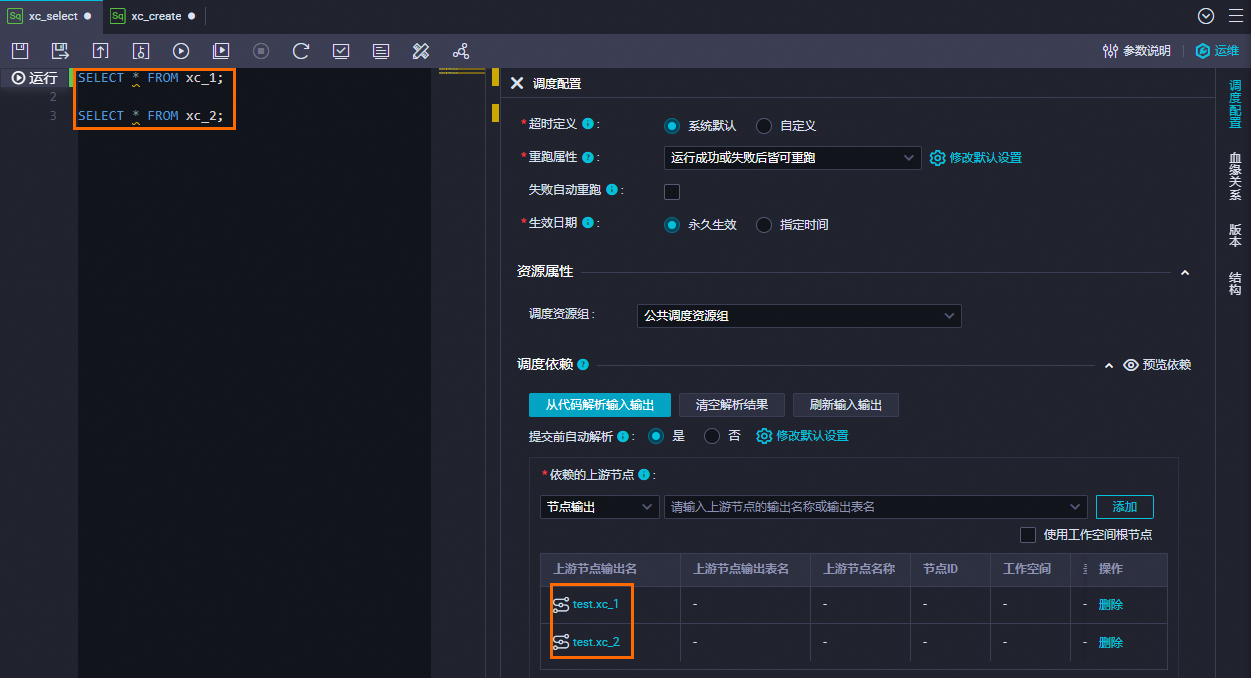Click the editor line containing SELECT * FROM xc_2
This screenshot has width=1251, height=678.
click(151, 116)
